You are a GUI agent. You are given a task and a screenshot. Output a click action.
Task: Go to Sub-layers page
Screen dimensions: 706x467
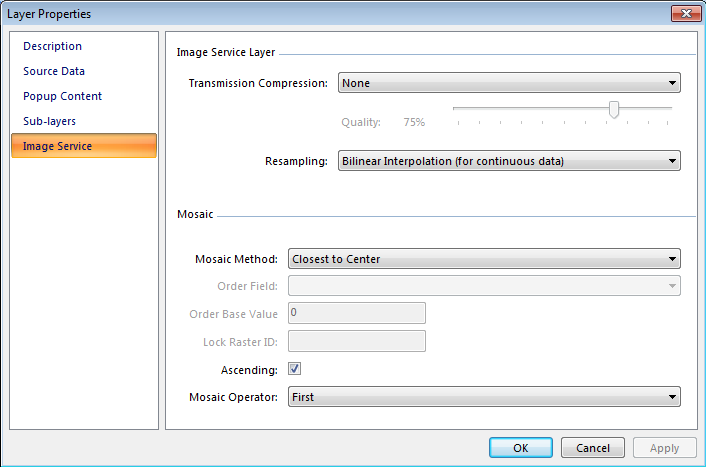(x=49, y=121)
